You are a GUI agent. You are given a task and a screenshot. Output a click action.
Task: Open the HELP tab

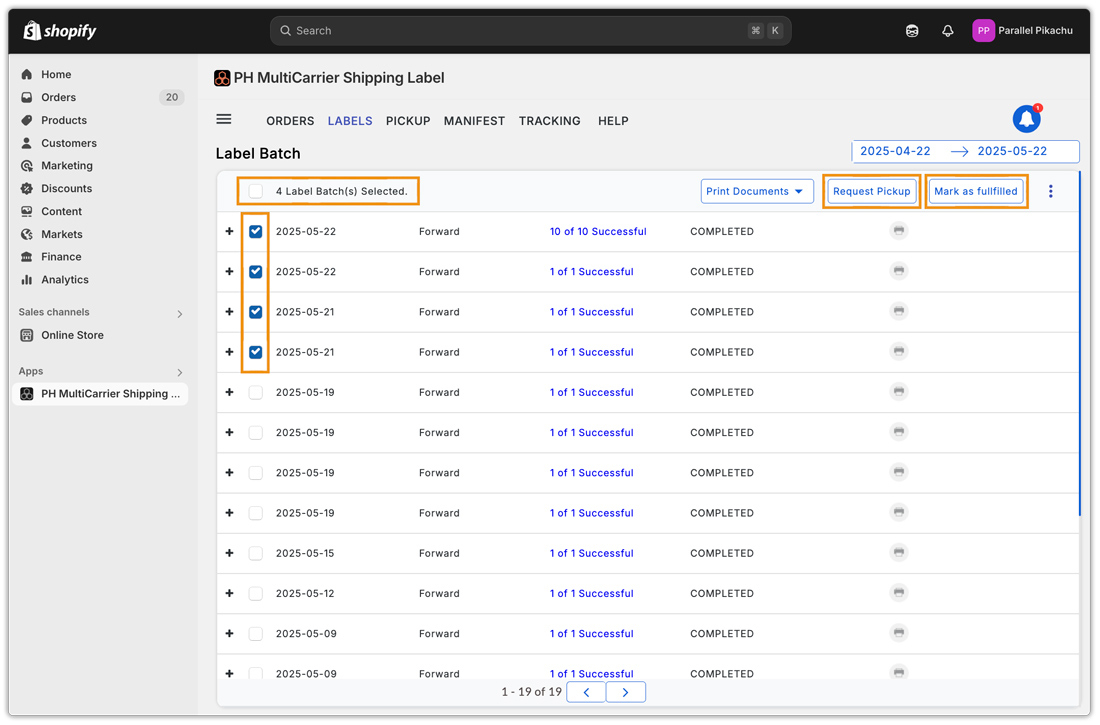[x=613, y=121]
